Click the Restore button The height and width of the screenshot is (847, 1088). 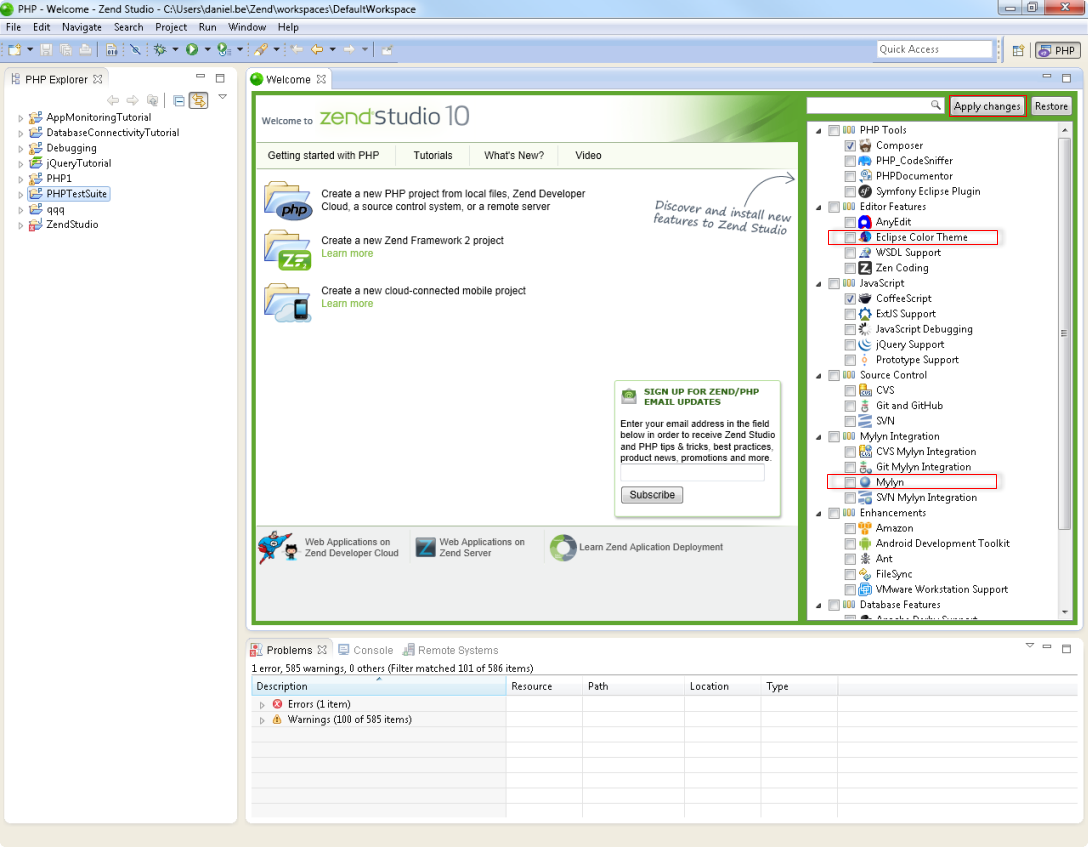click(x=1051, y=106)
